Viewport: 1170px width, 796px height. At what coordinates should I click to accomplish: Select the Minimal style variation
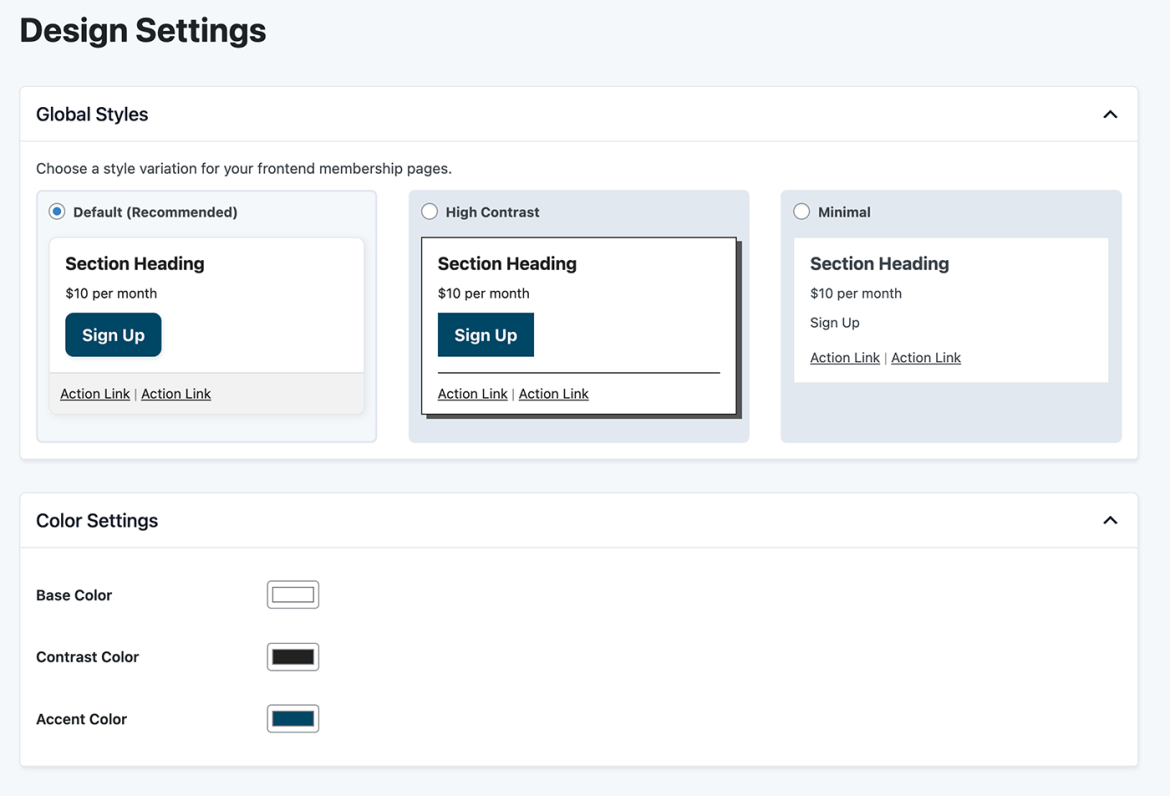(801, 211)
